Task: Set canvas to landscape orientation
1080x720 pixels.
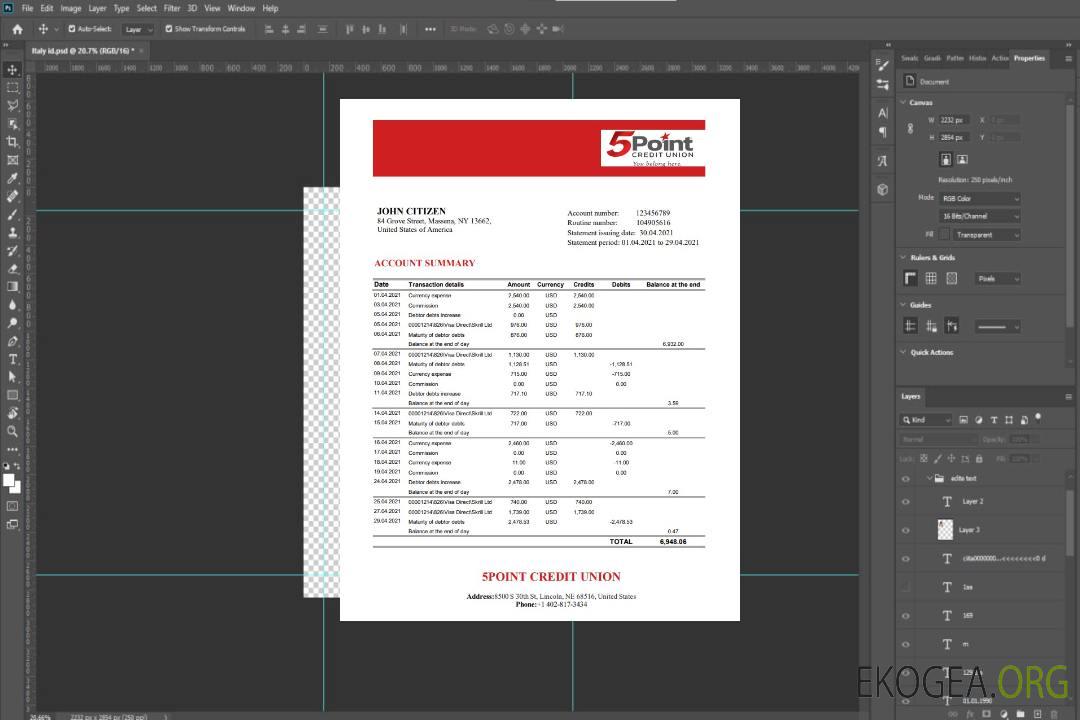Action: click(x=962, y=160)
